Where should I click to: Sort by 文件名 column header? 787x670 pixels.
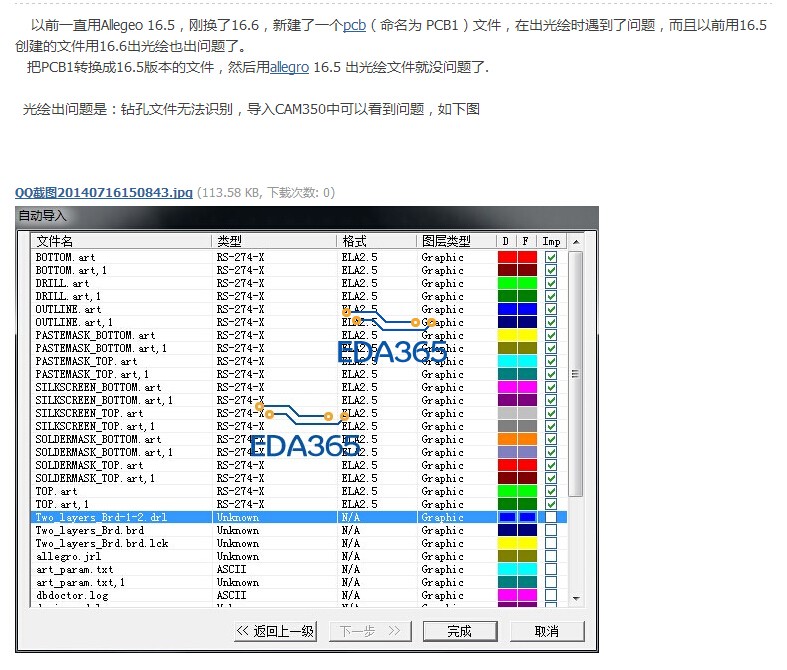coord(121,241)
